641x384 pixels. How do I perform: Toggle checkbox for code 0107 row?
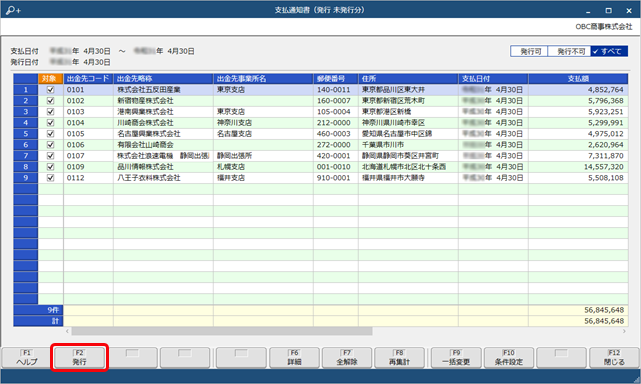[x=51, y=156]
